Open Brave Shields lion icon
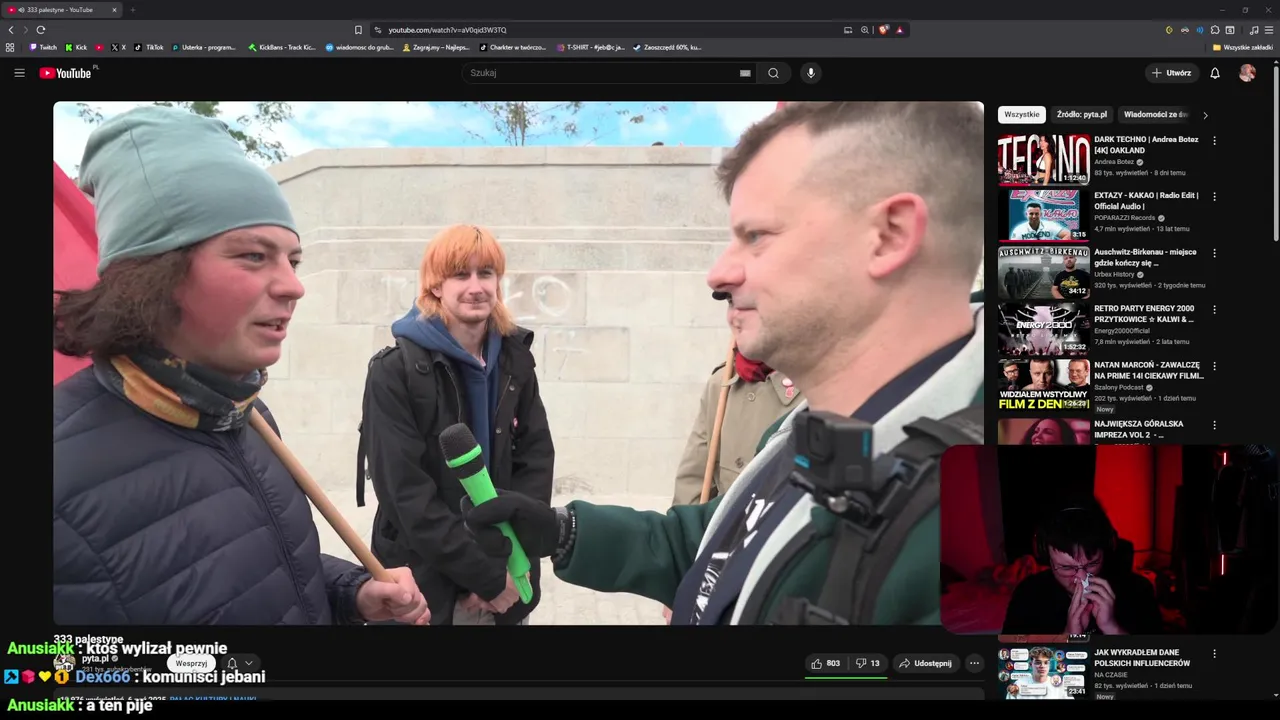This screenshot has height=720, width=1280. pyautogui.click(x=883, y=30)
